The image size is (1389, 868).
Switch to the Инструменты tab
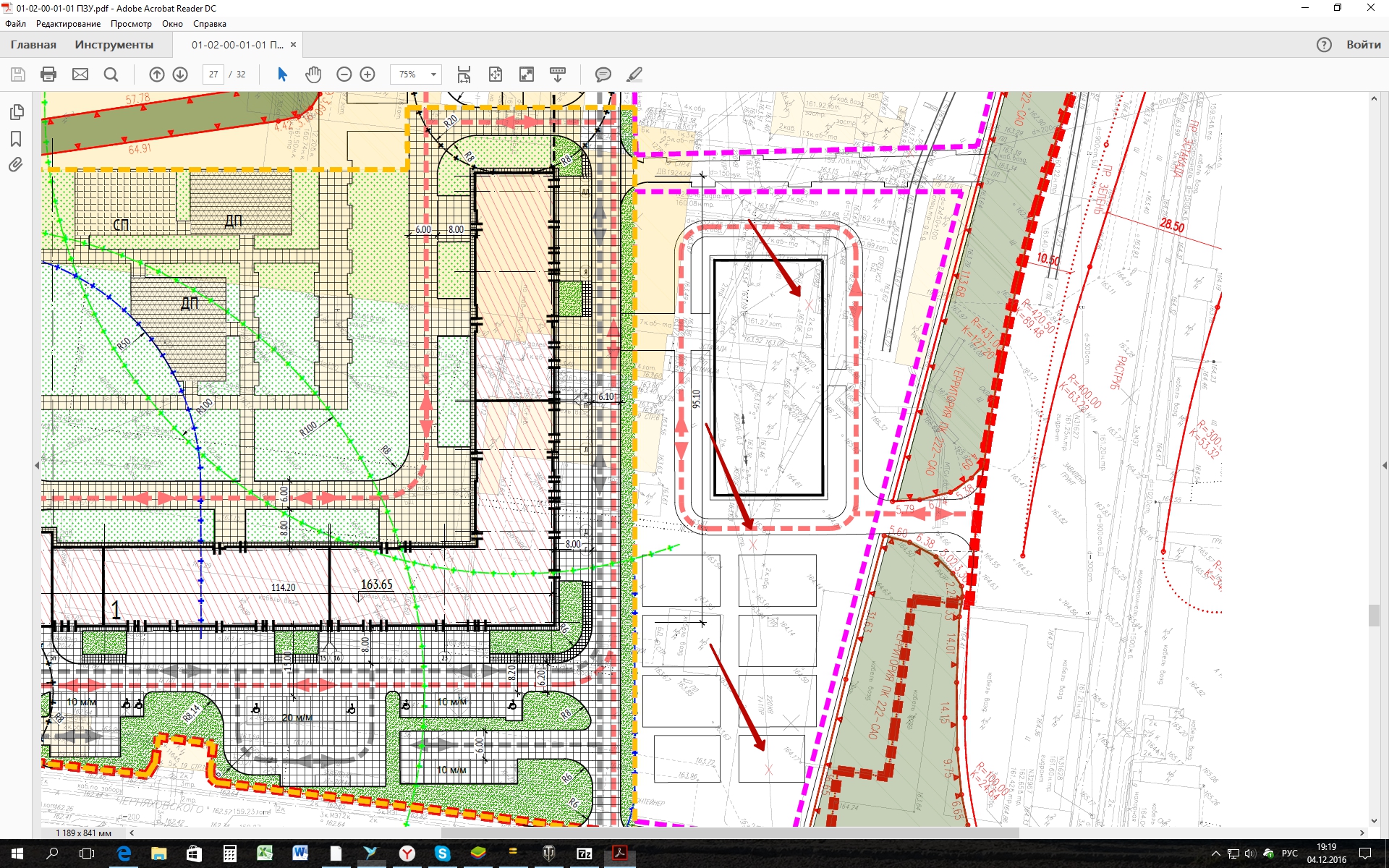click(114, 45)
